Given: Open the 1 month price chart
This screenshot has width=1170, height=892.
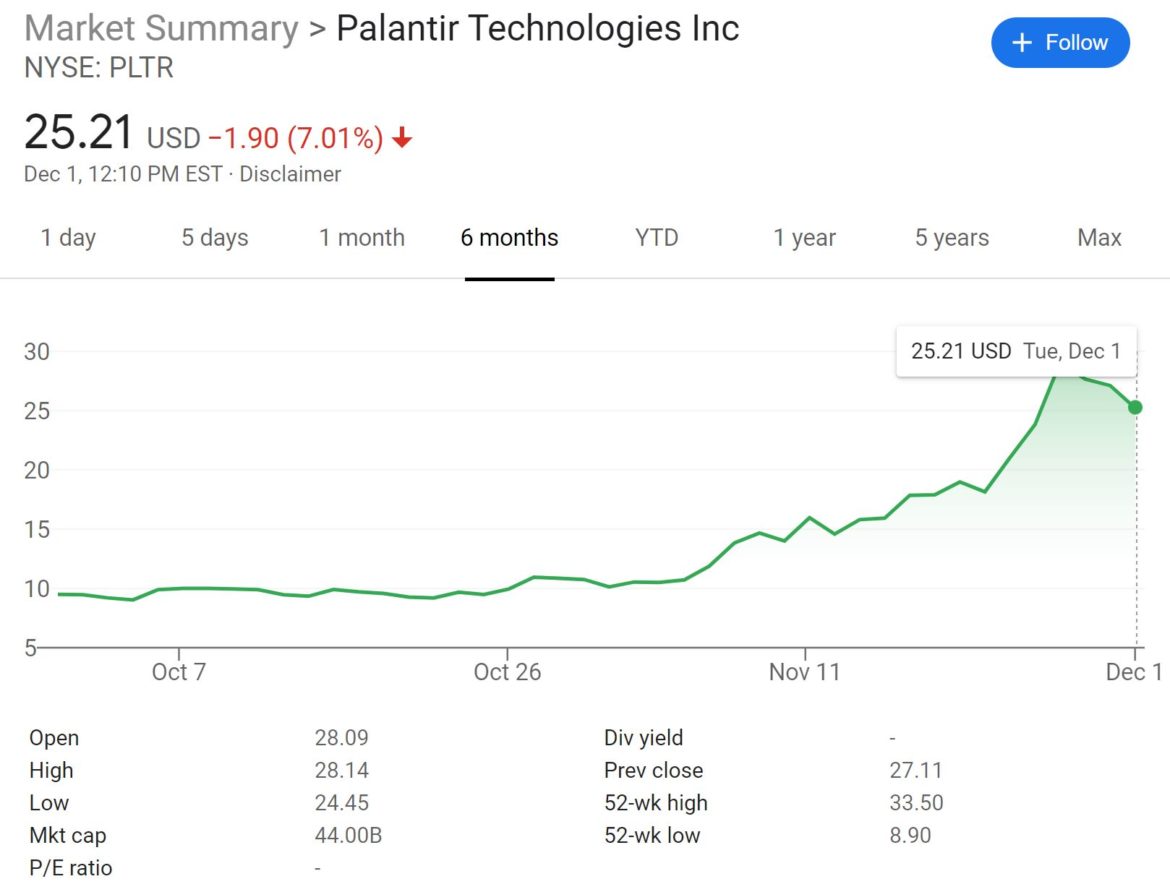Looking at the screenshot, I should tap(361, 238).
